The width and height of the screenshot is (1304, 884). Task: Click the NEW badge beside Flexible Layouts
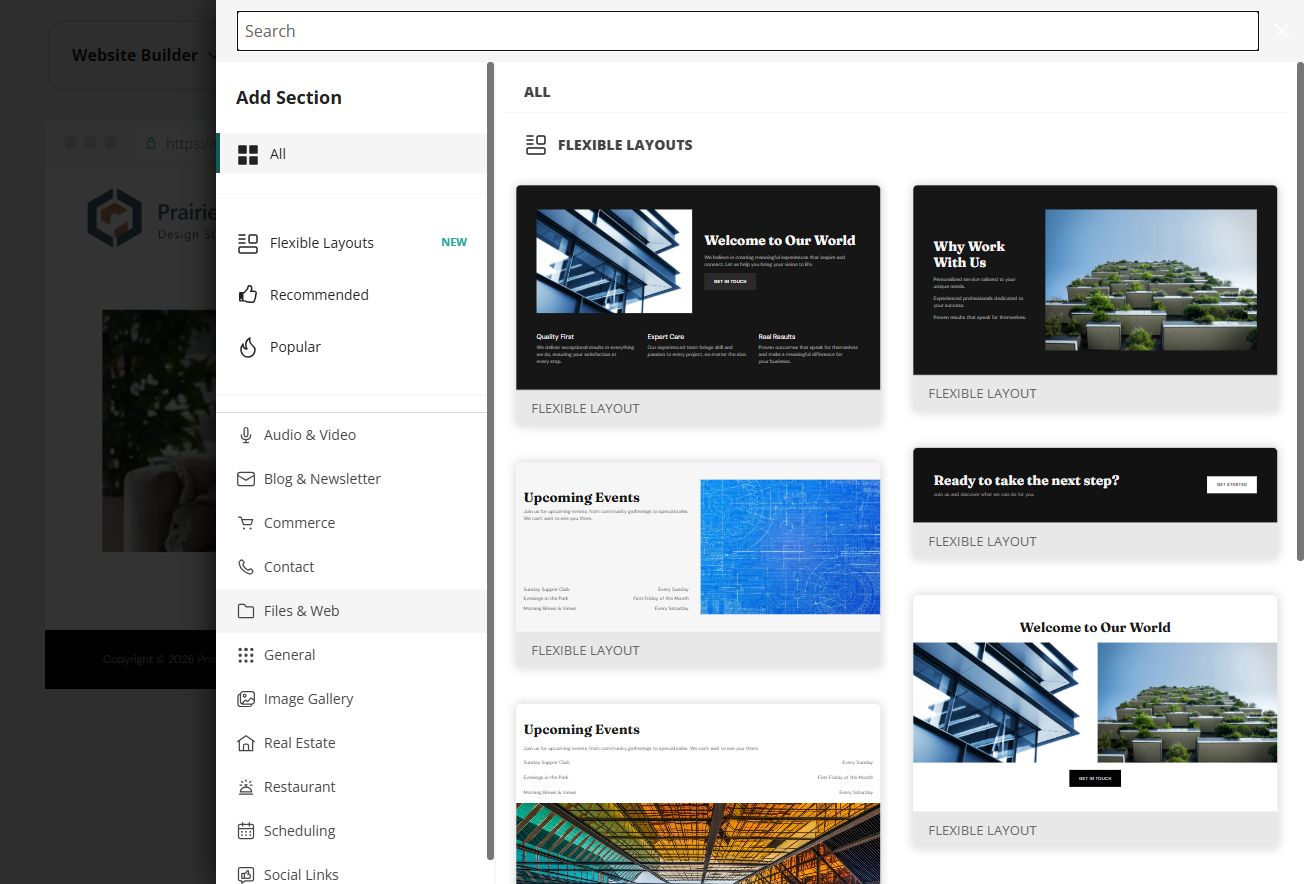click(454, 242)
